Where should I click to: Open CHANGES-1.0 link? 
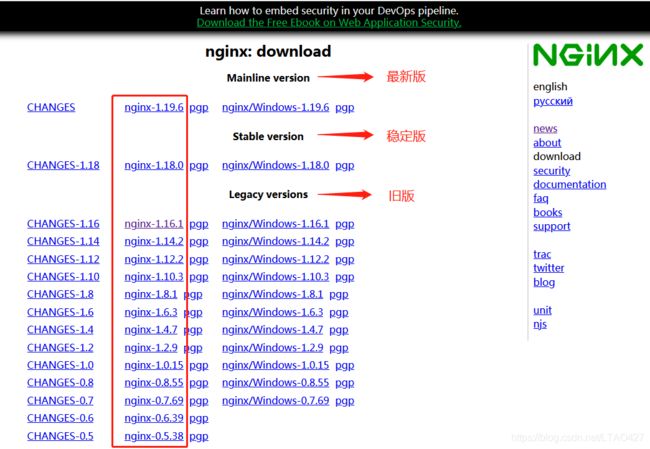[60, 365]
